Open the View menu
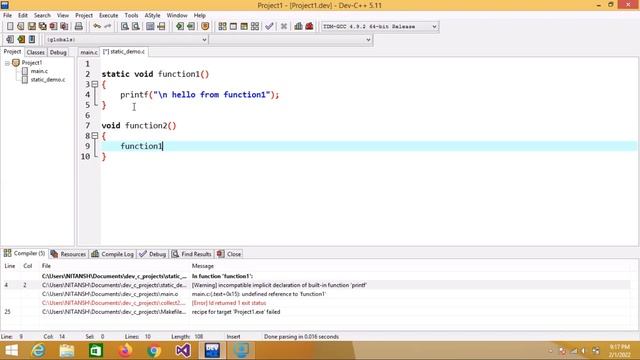 [x=62, y=16]
